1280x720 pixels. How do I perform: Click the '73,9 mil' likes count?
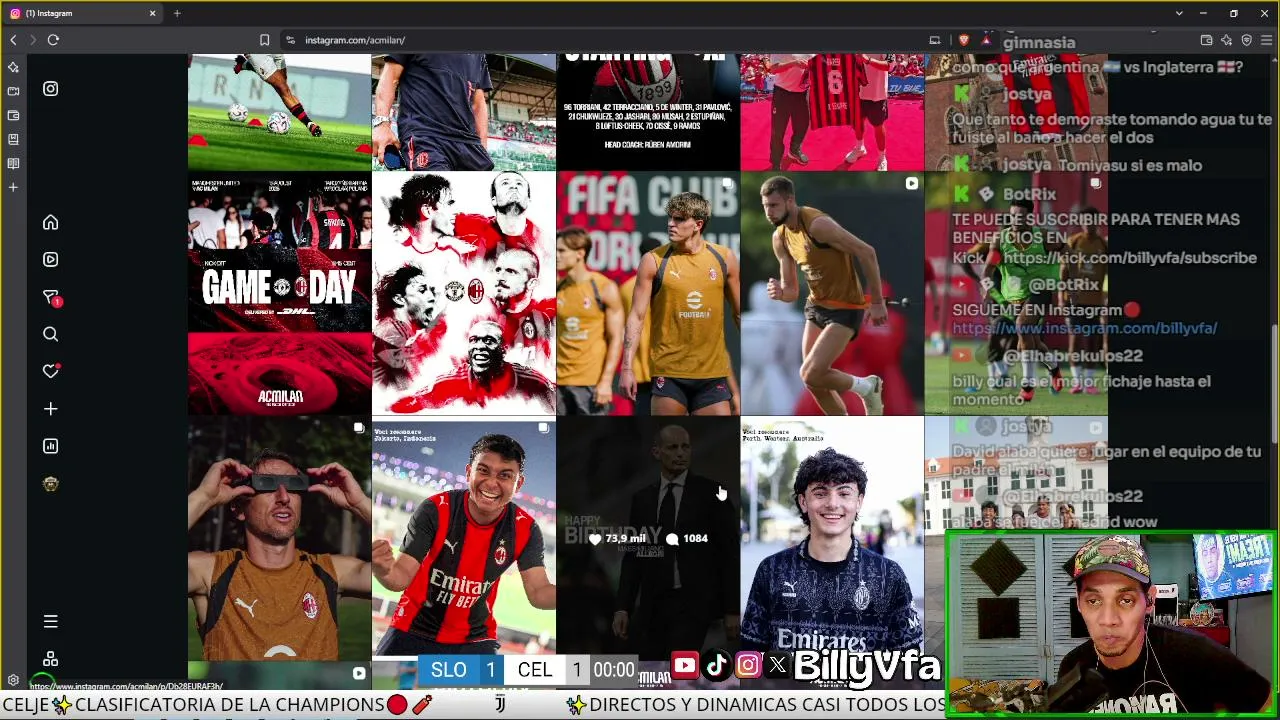[617, 539]
